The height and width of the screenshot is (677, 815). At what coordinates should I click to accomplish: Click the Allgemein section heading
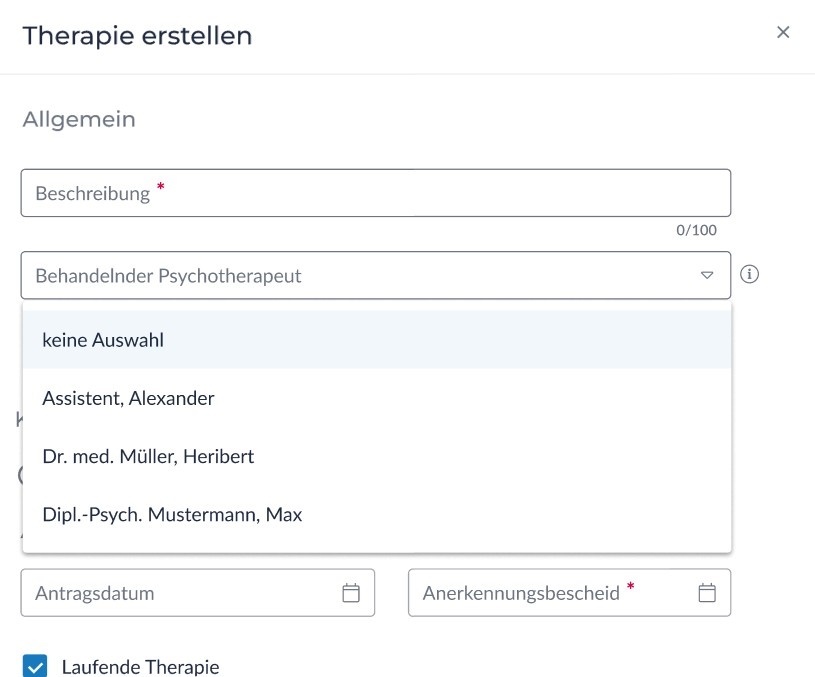click(79, 119)
